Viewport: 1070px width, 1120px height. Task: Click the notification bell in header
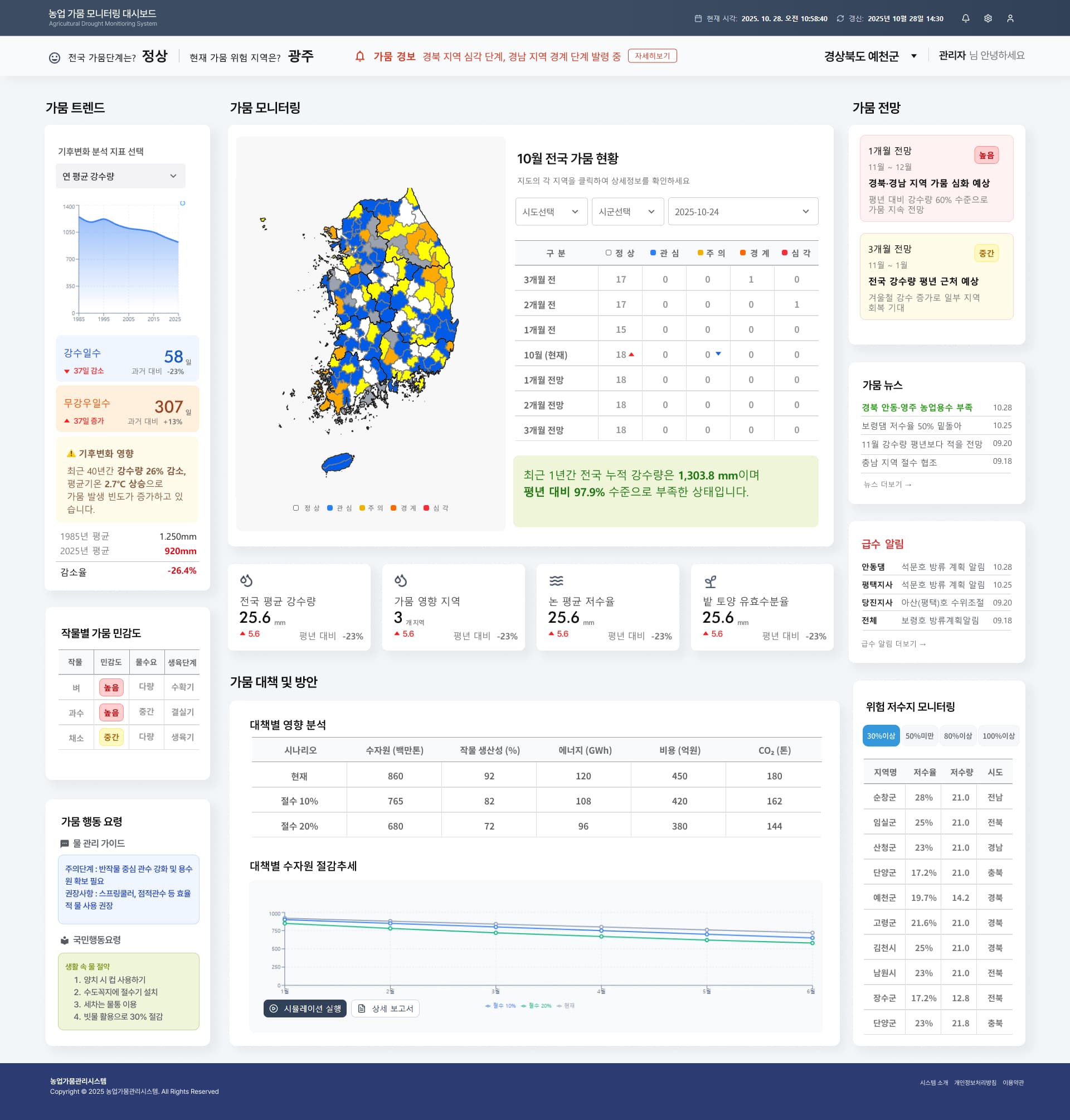965,18
